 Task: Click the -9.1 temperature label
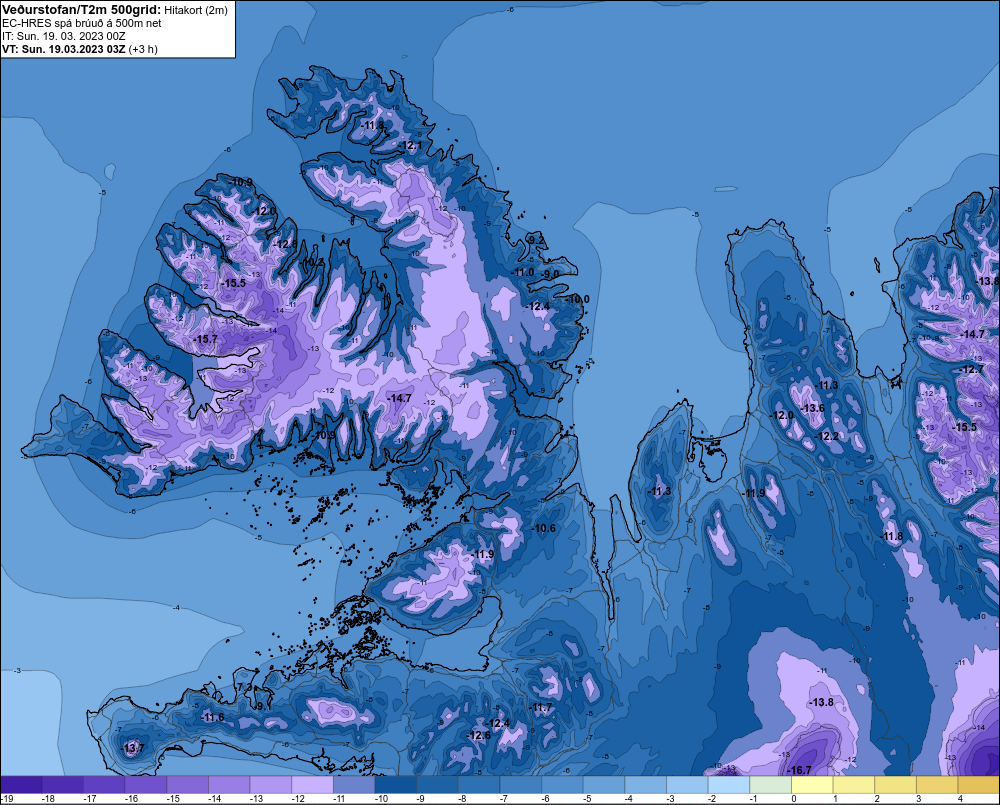[262, 706]
